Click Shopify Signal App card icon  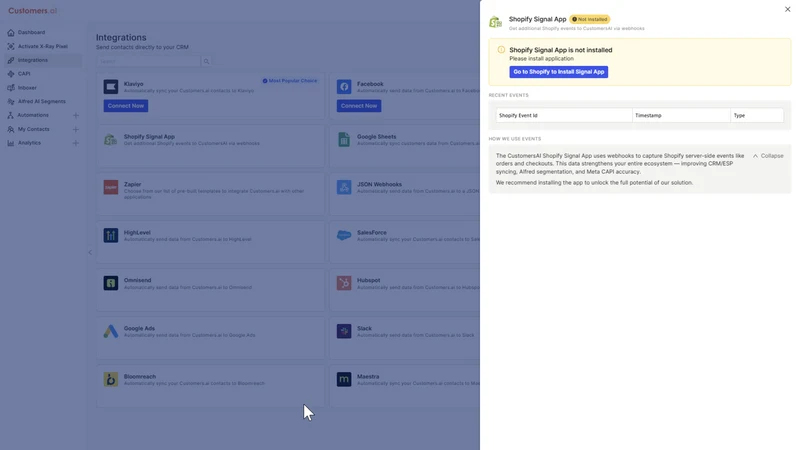(x=111, y=139)
